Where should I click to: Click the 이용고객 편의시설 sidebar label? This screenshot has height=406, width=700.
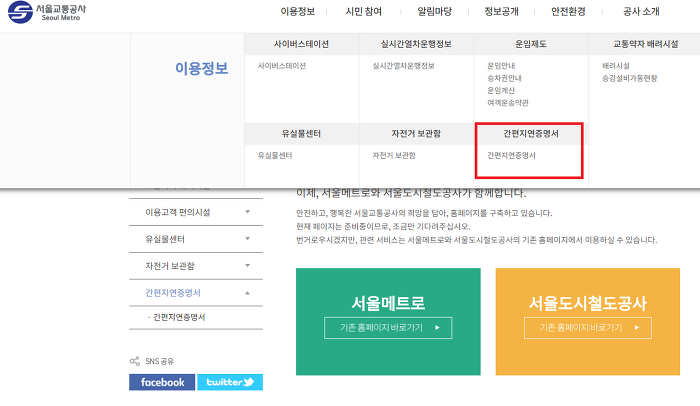point(178,213)
